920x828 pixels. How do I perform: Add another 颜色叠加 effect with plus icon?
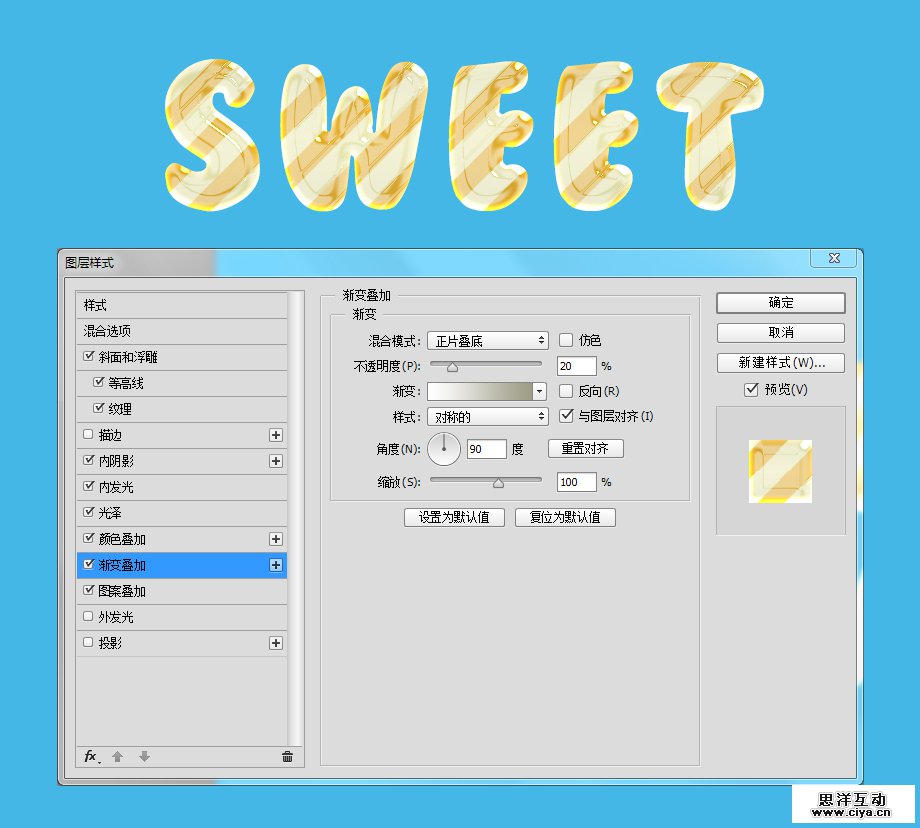[x=276, y=539]
